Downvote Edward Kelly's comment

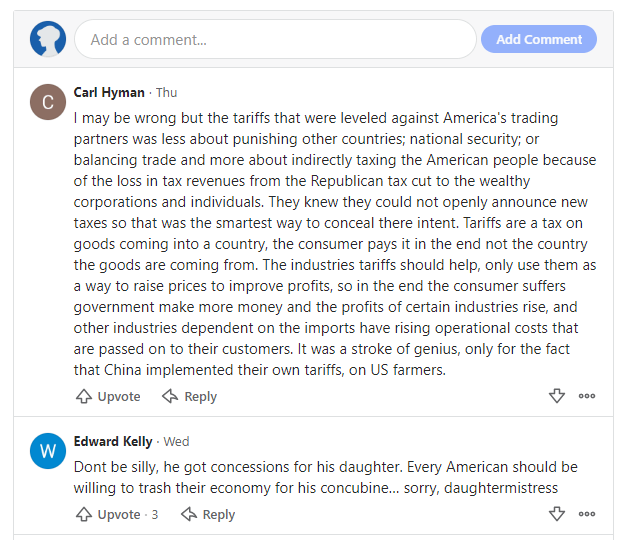pyautogui.click(x=557, y=514)
